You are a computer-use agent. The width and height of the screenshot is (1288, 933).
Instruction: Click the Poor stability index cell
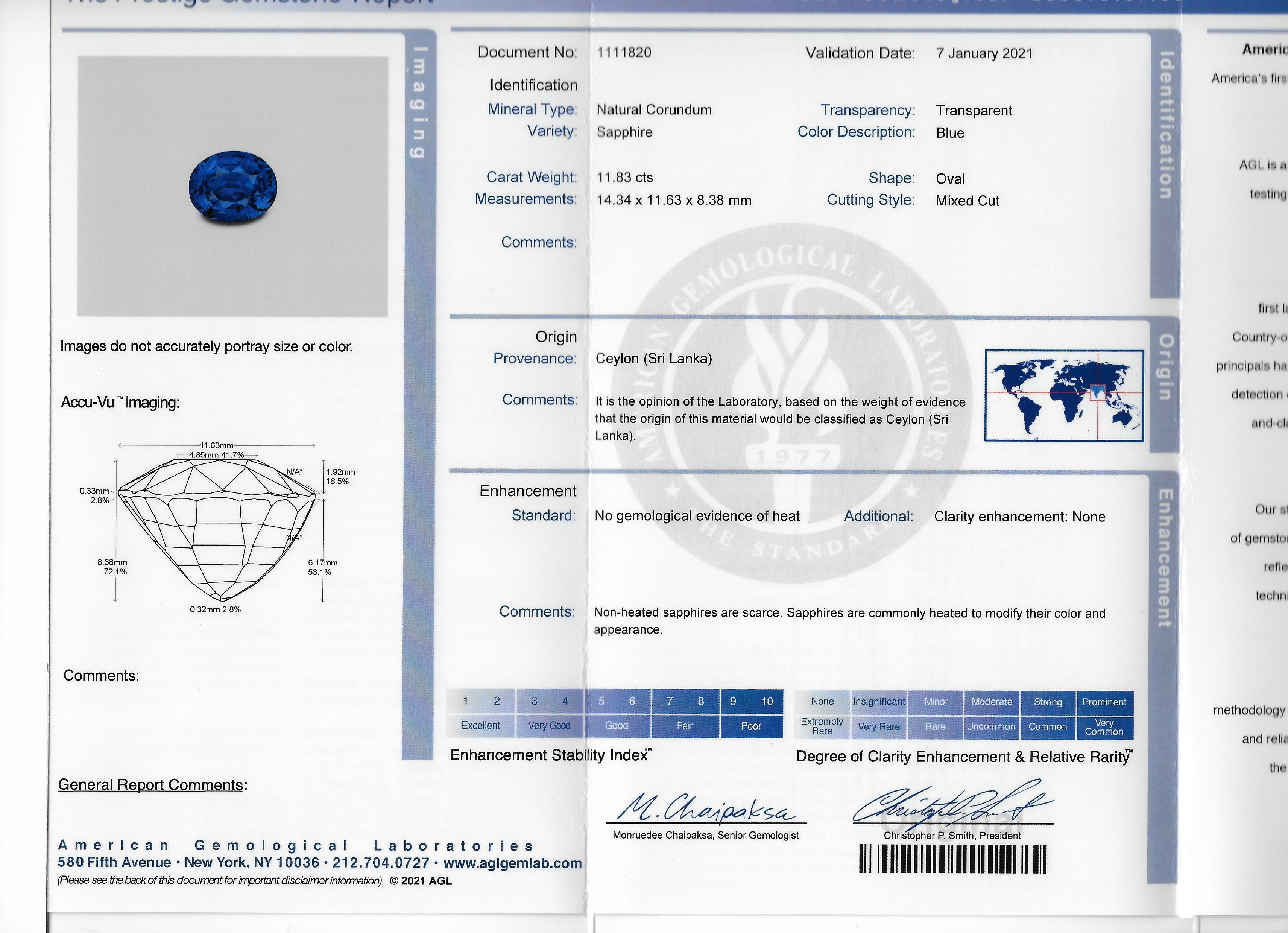751,726
